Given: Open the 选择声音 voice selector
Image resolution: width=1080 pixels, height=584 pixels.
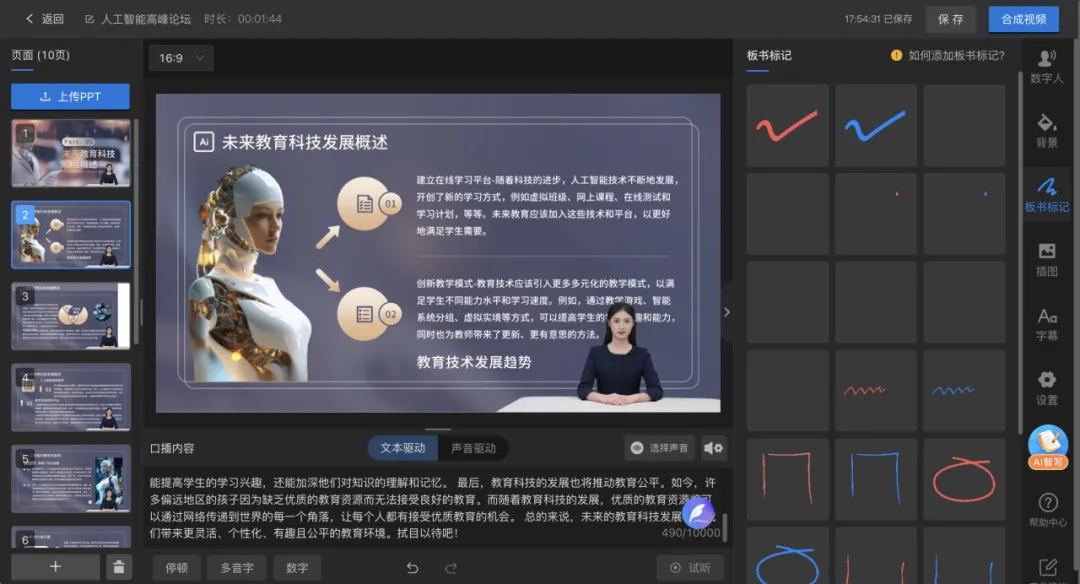Looking at the screenshot, I should click(660, 448).
